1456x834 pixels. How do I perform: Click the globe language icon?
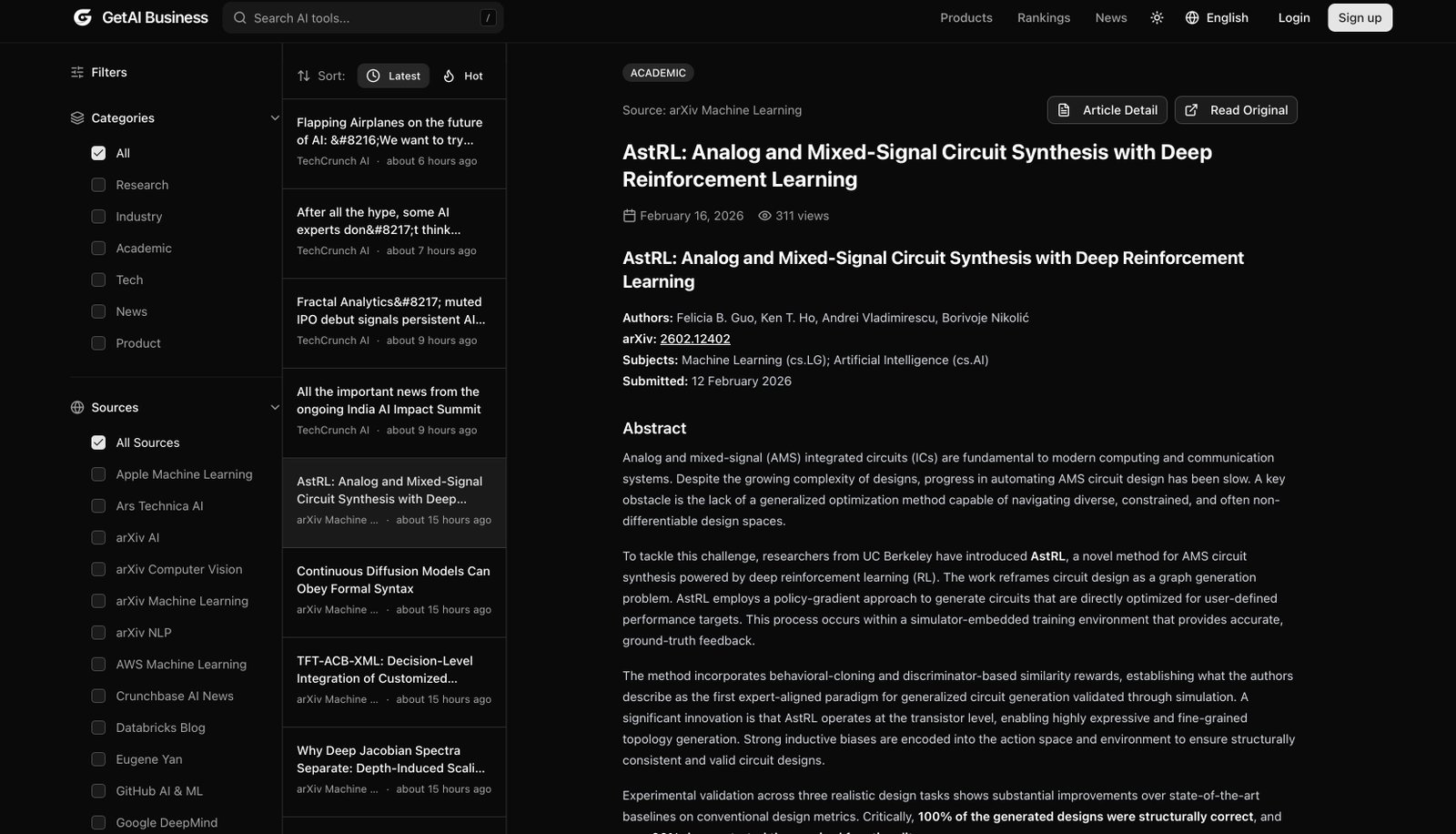[x=1192, y=17]
